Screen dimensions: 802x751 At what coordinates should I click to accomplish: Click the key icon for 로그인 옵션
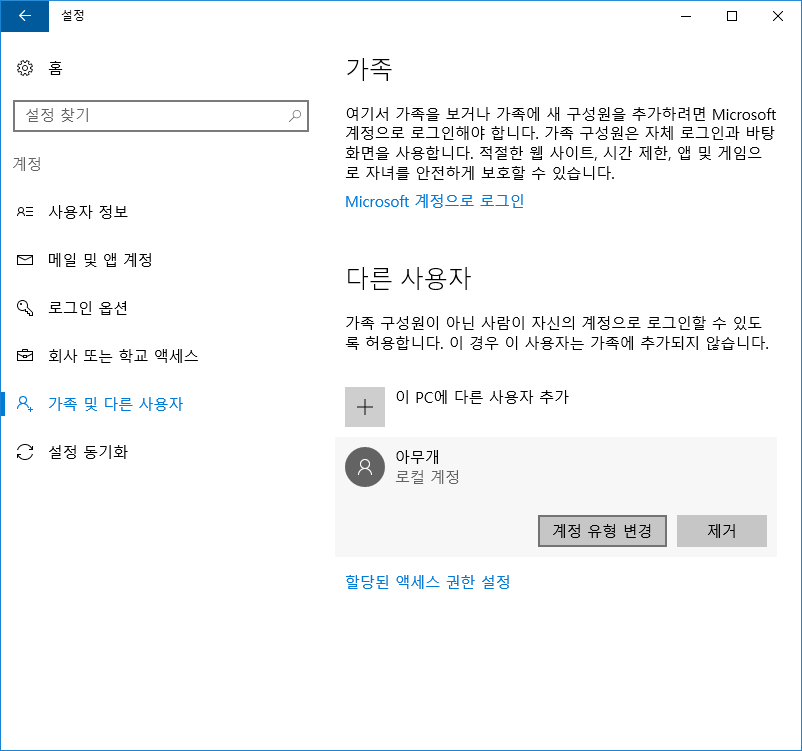pos(25,307)
